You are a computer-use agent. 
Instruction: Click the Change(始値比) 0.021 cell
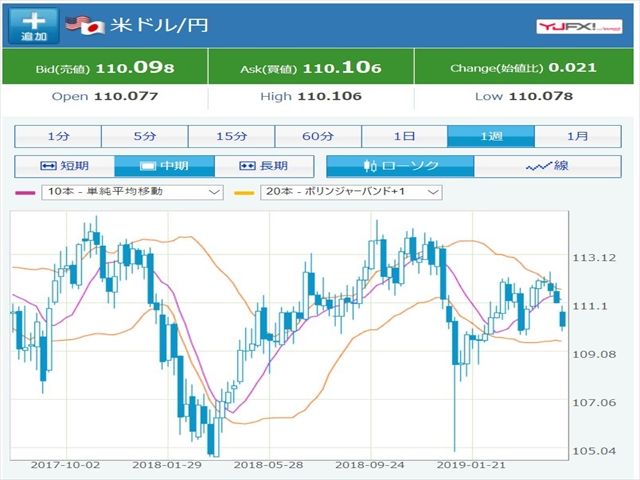click(524, 67)
